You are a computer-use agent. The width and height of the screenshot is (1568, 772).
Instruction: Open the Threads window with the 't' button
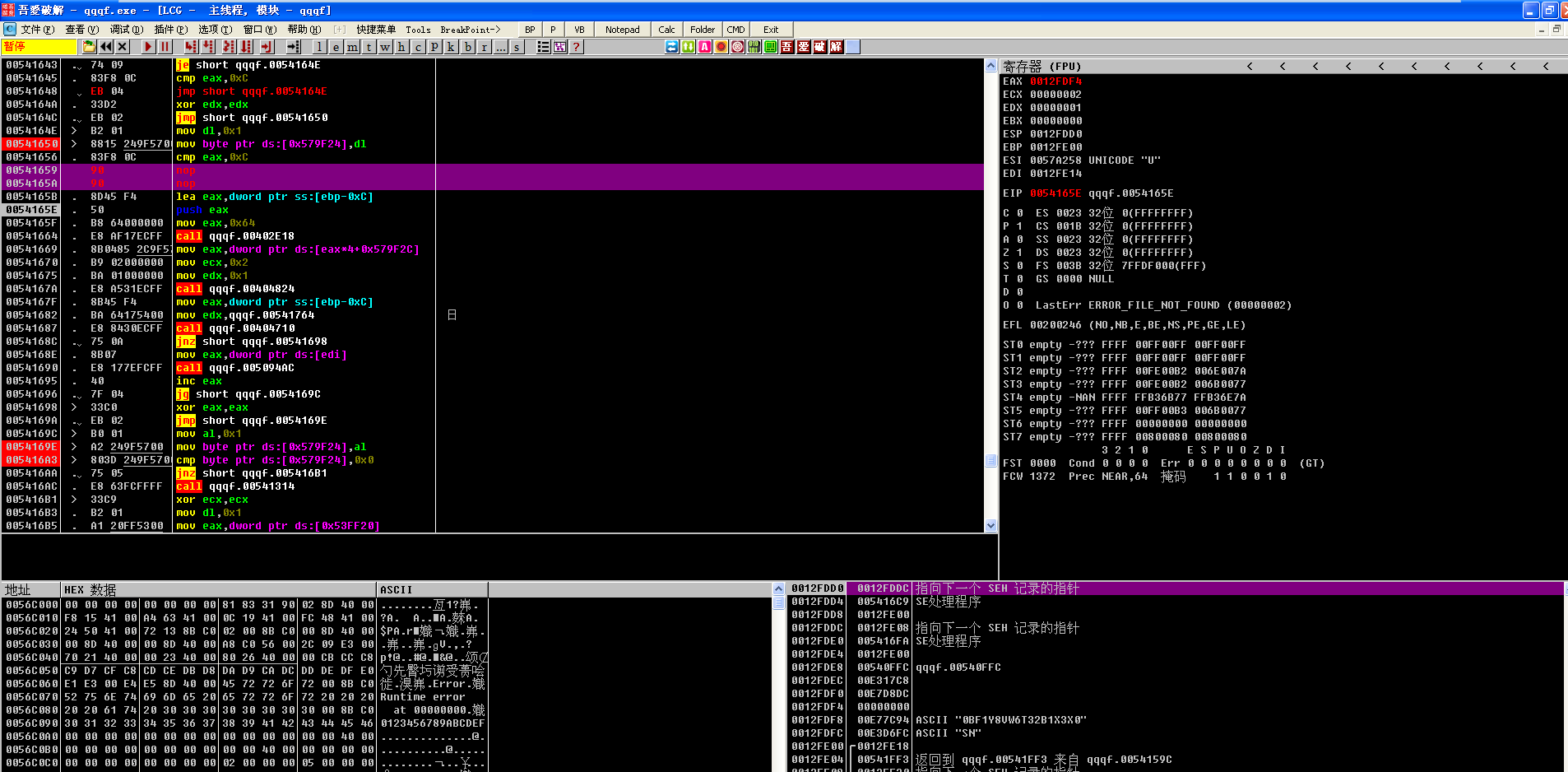(x=369, y=47)
